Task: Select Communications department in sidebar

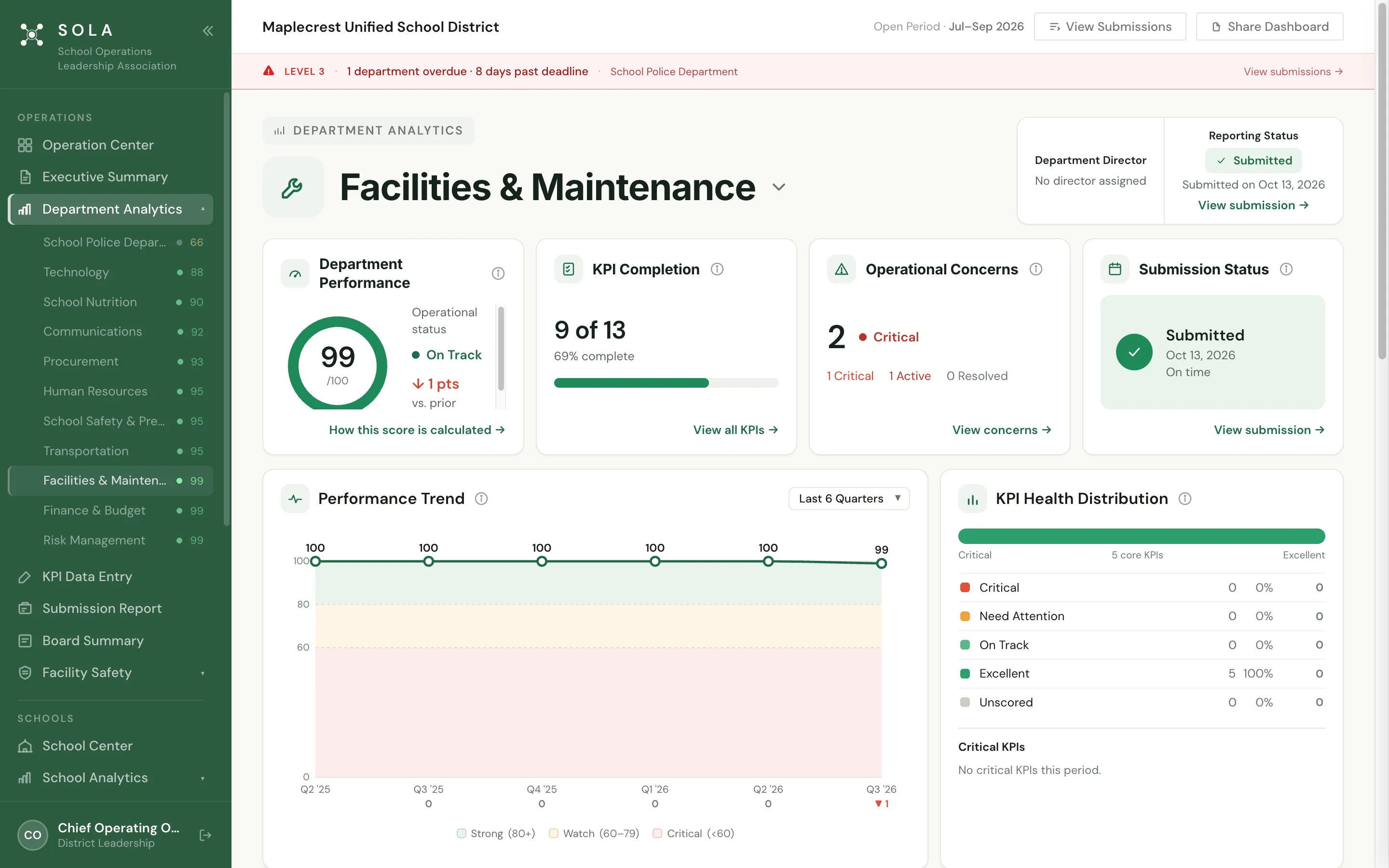Action: tap(111, 332)
